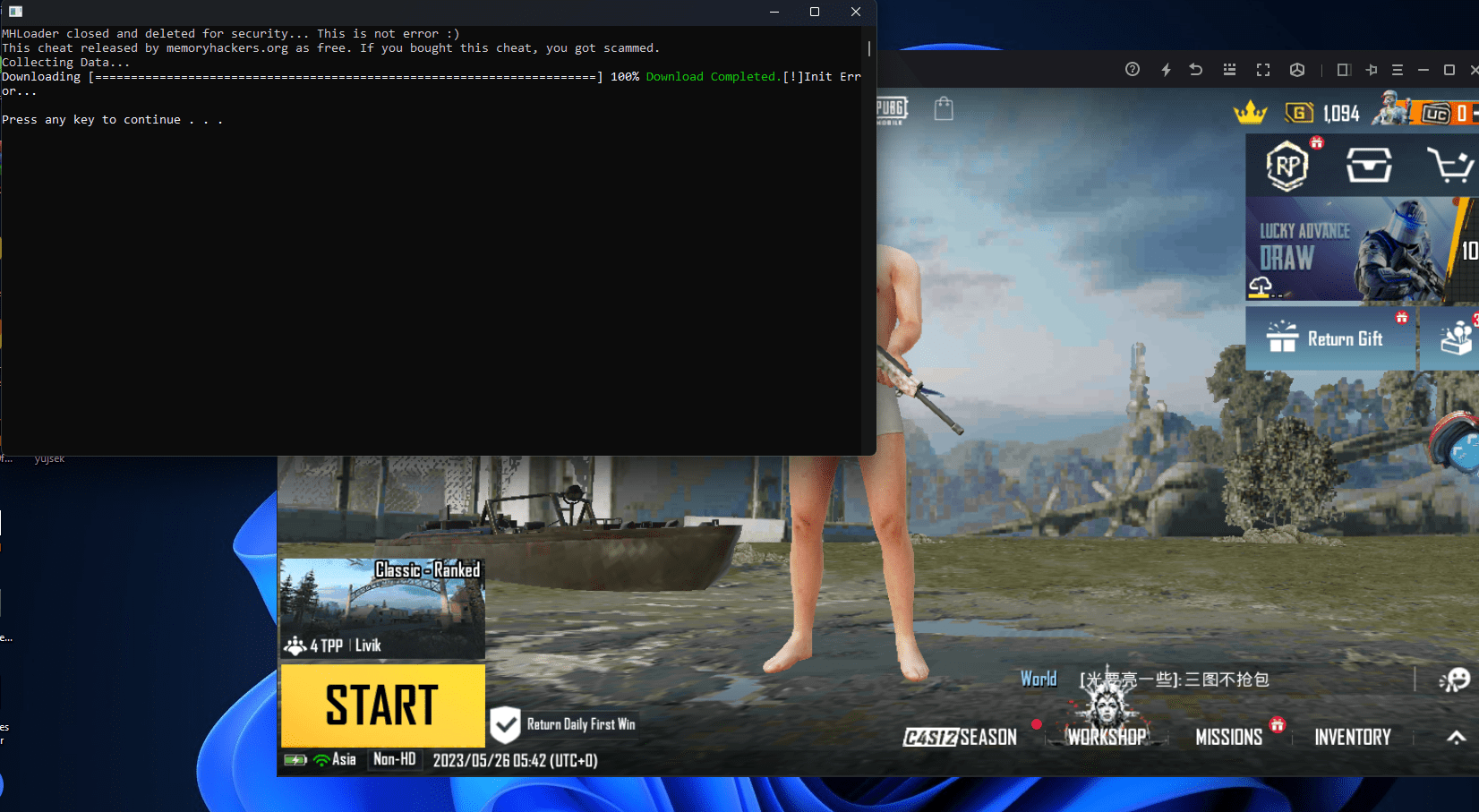The width and height of the screenshot is (1479, 812).
Task: Click the emulator back arrow icon
Action: click(x=1195, y=70)
